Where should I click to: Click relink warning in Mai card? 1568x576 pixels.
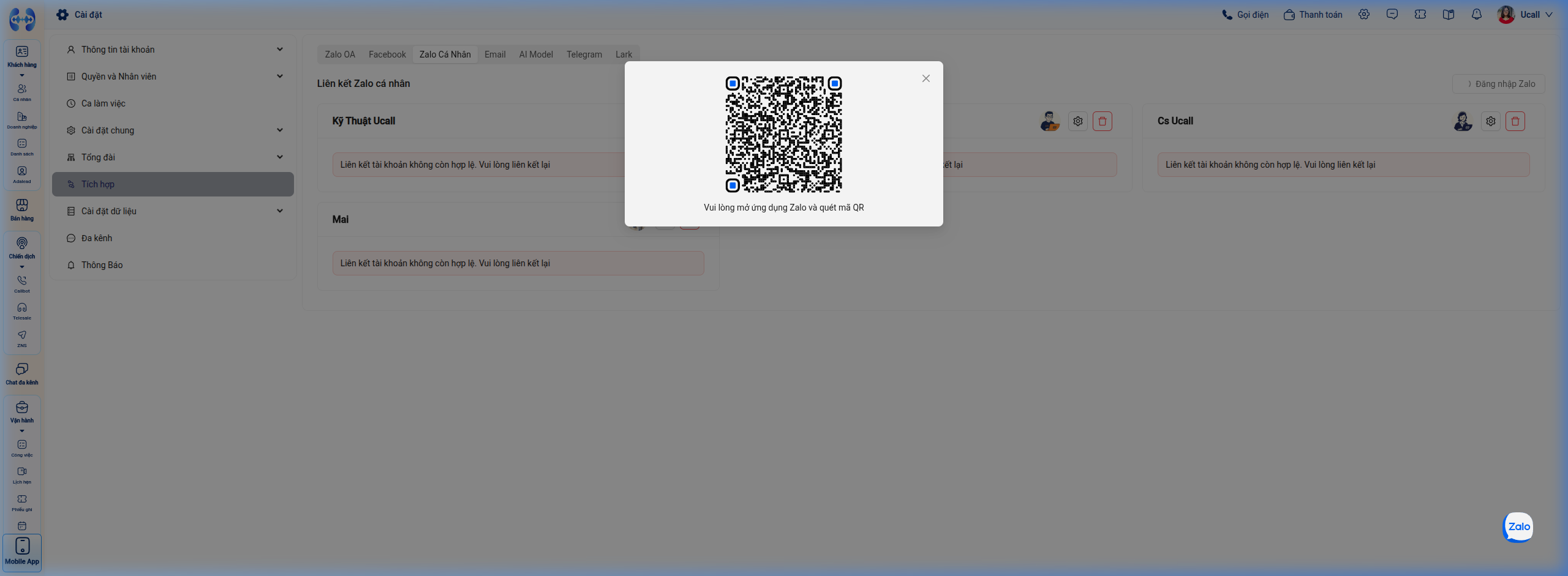tap(518, 263)
